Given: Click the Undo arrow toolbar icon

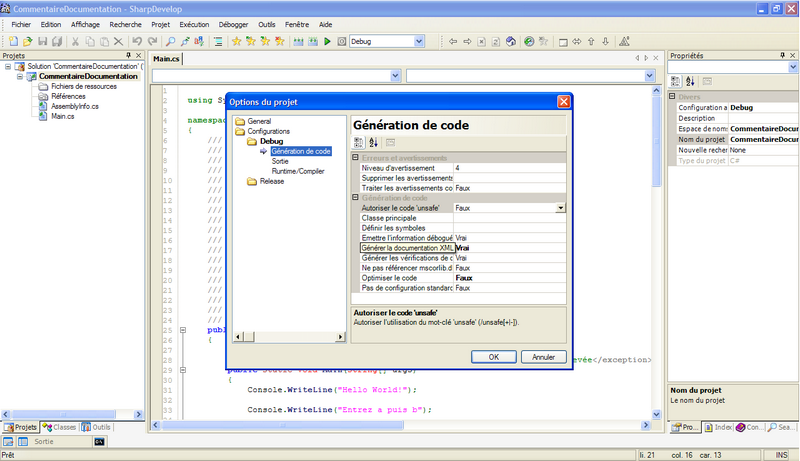Looking at the screenshot, I should pyautogui.click(x=138, y=41).
